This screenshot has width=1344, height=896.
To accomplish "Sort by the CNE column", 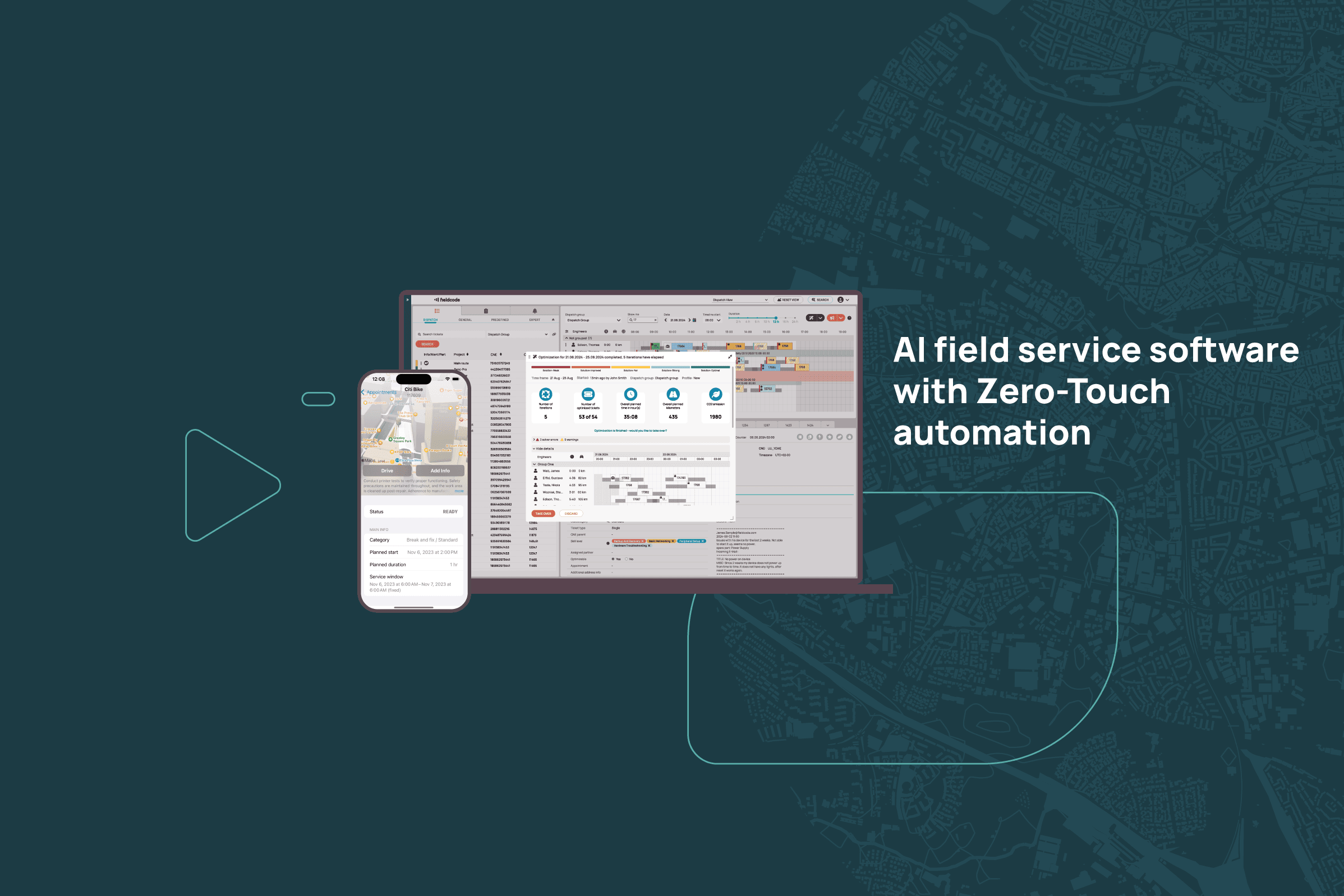I will click(496, 354).
